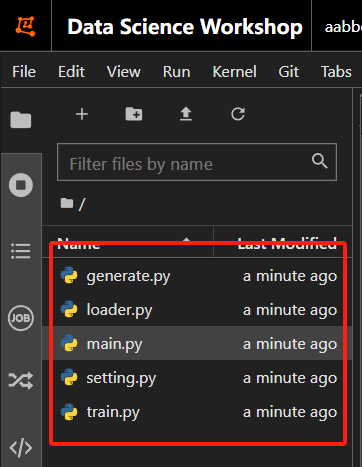Click the root folder breadcrumb
The width and height of the screenshot is (362, 467).
tap(73, 204)
